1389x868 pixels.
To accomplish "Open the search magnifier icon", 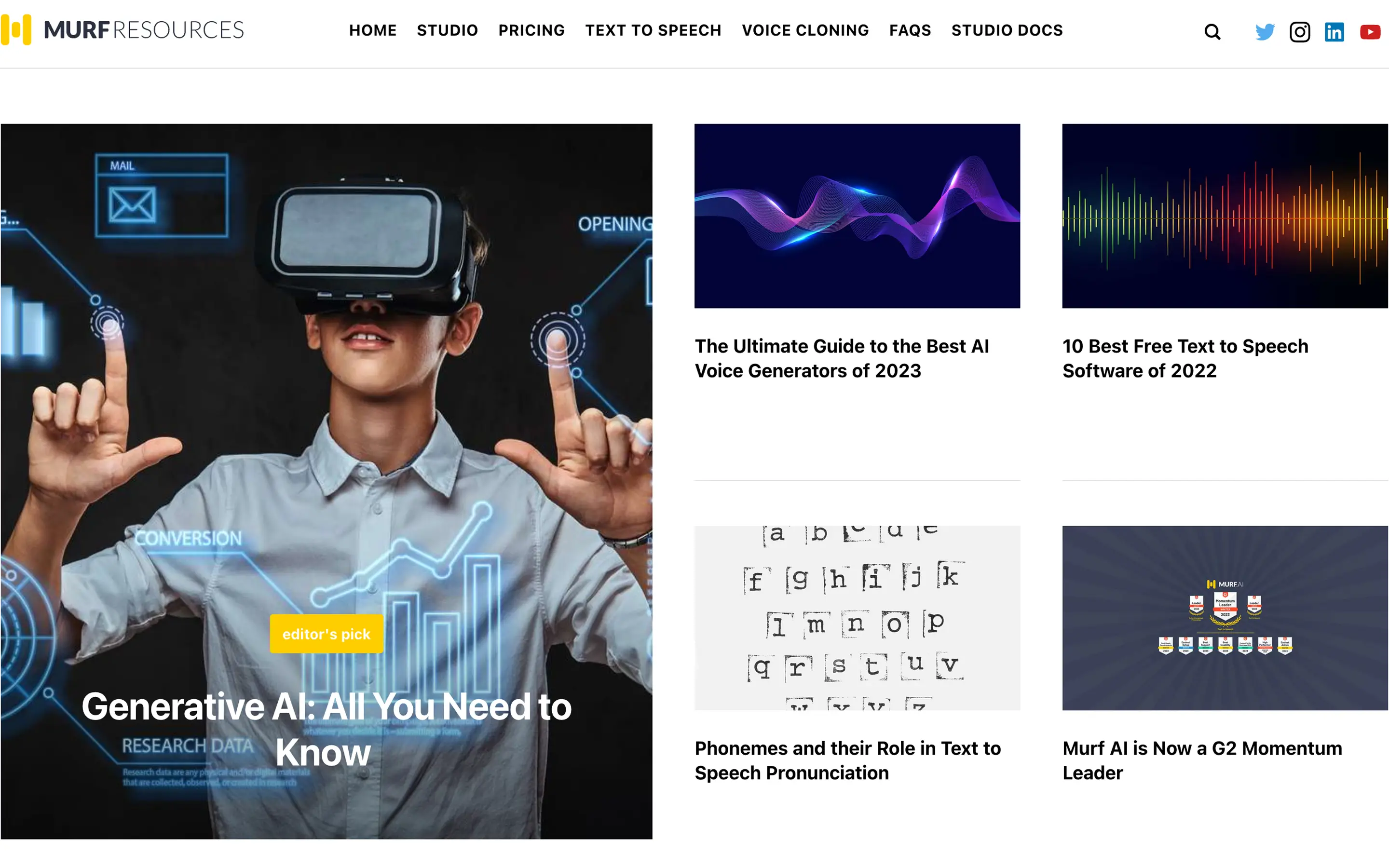I will (x=1212, y=31).
